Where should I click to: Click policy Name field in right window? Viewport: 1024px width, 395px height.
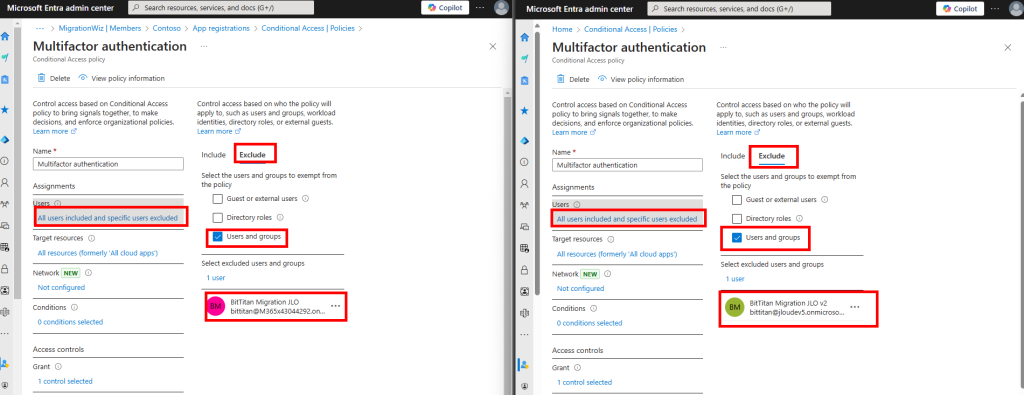627,165
